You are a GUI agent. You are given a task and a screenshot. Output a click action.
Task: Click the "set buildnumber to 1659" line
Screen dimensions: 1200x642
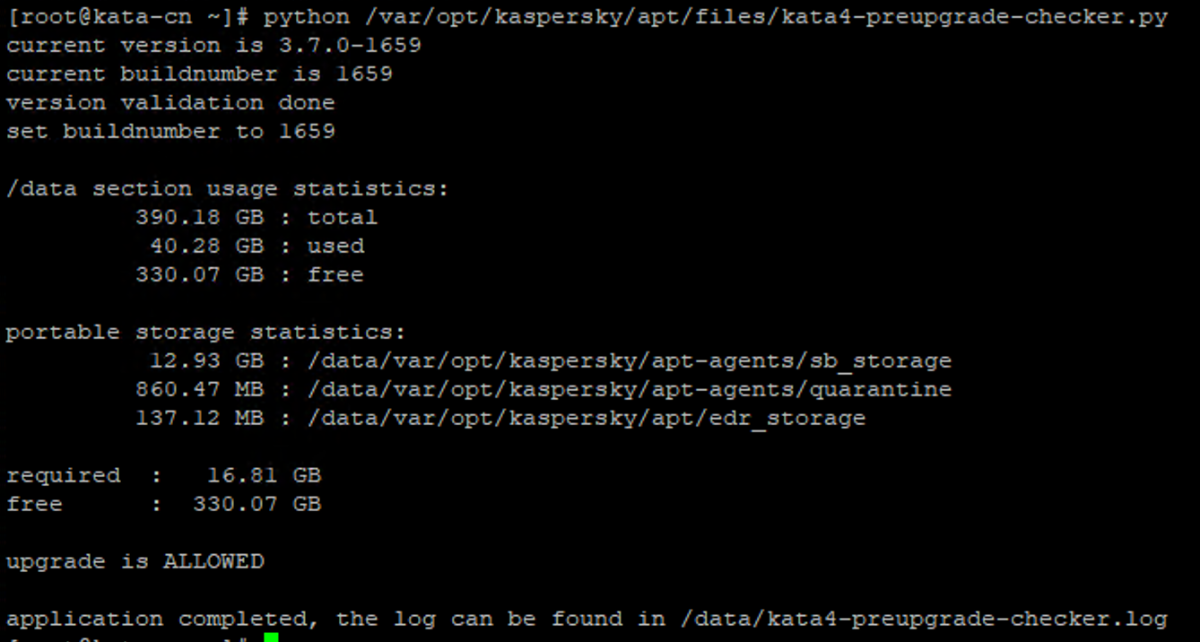coord(170,131)
